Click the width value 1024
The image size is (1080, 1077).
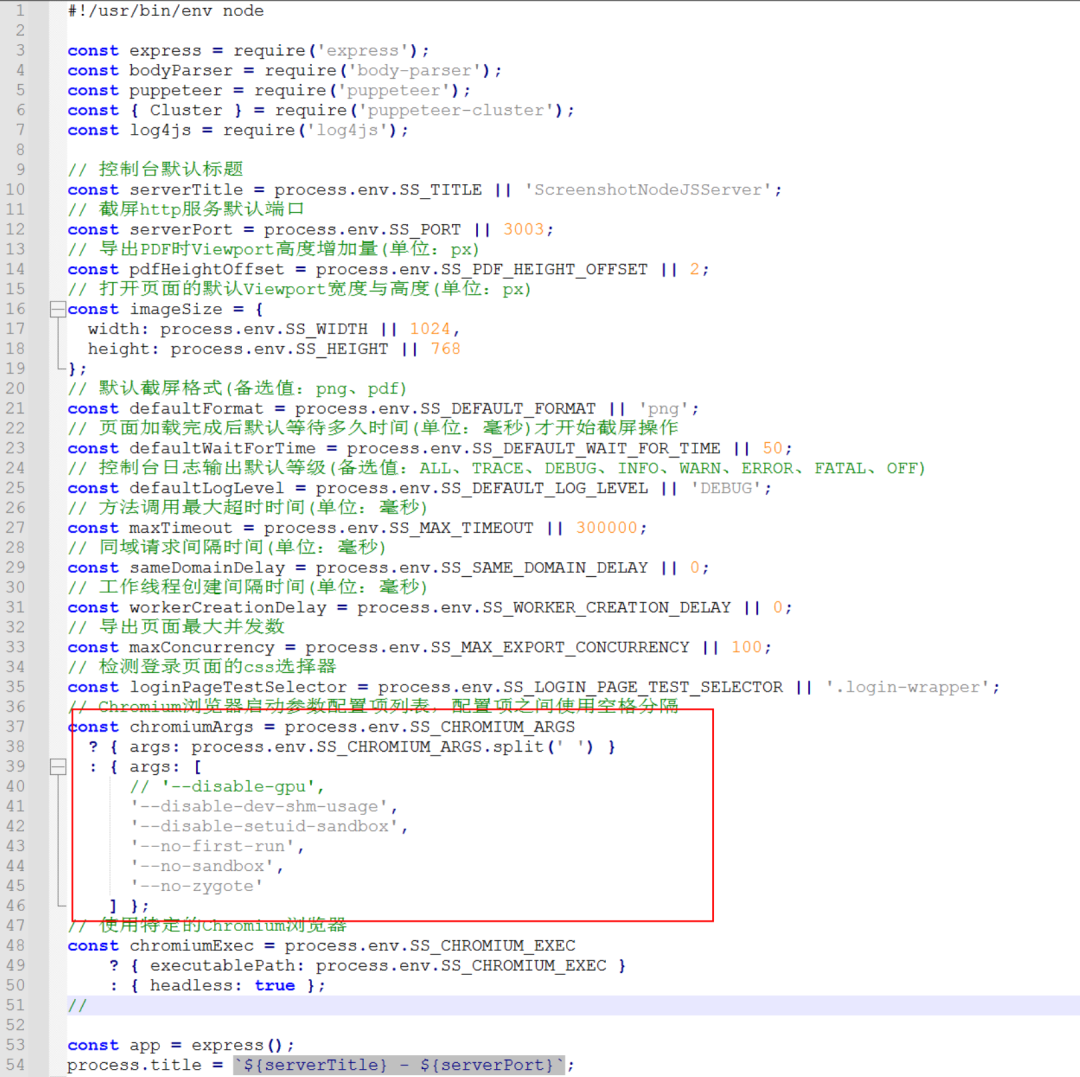pos(430,329)
